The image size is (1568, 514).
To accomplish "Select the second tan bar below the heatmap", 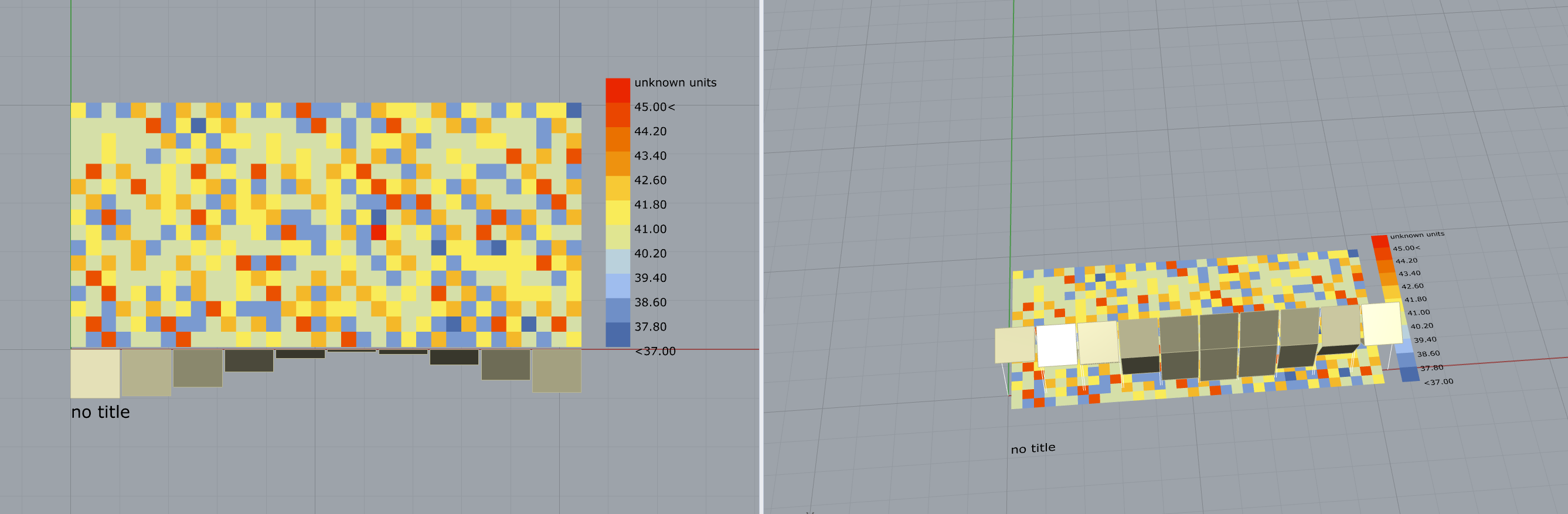I will point(146,372).
